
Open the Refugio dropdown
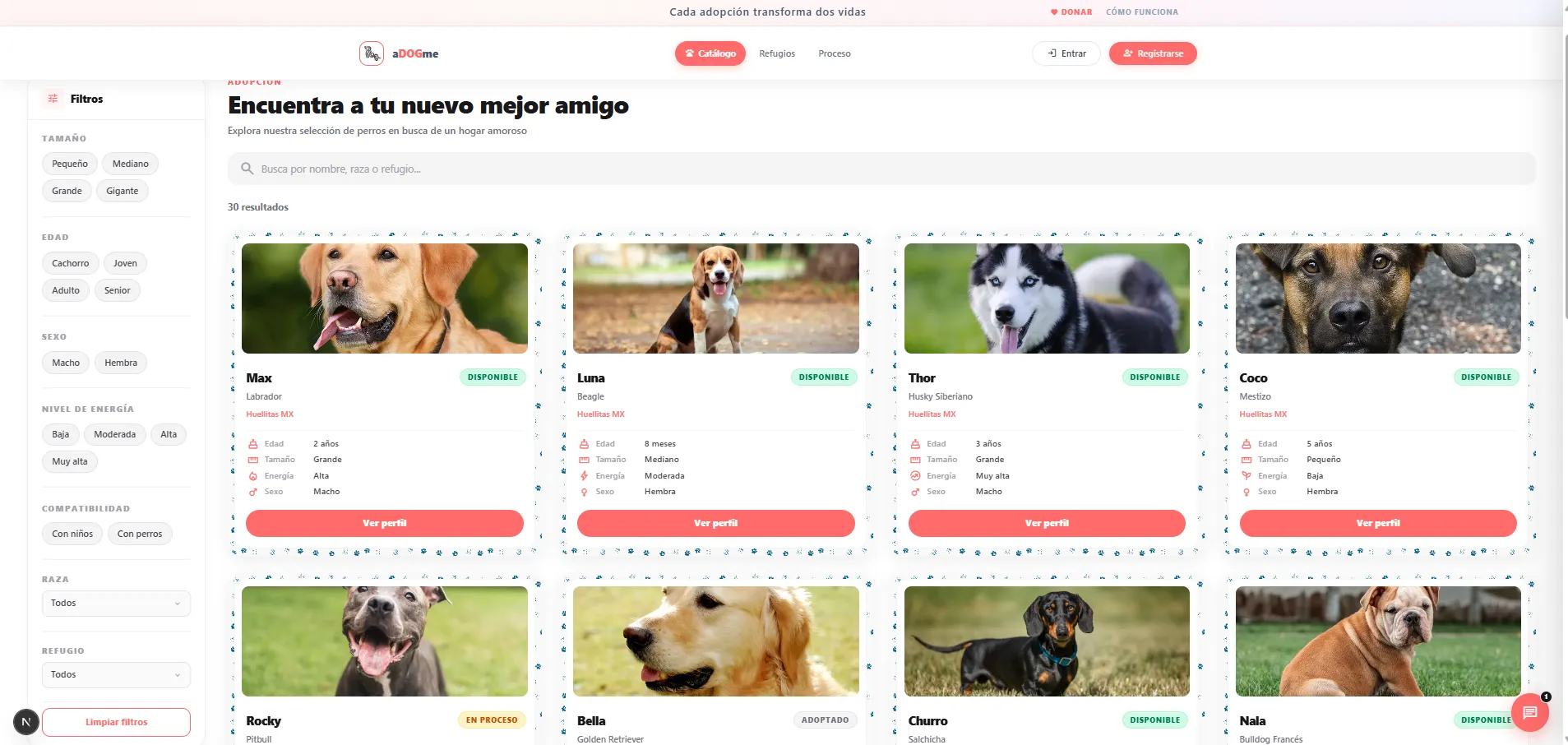(116, 675)
